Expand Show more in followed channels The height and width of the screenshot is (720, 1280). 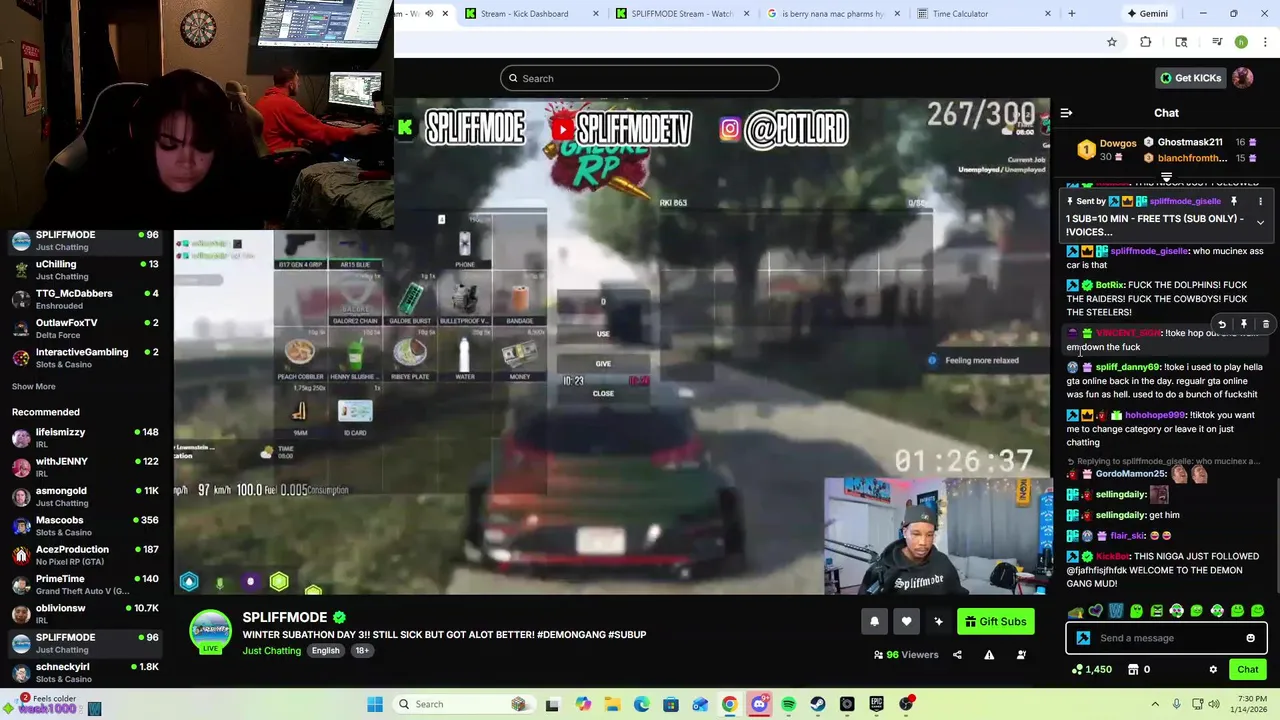pyautogui.click(x=34, y=386)
